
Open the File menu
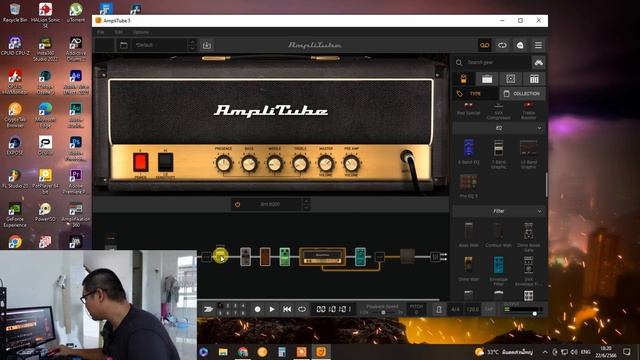tap(100, 32)
